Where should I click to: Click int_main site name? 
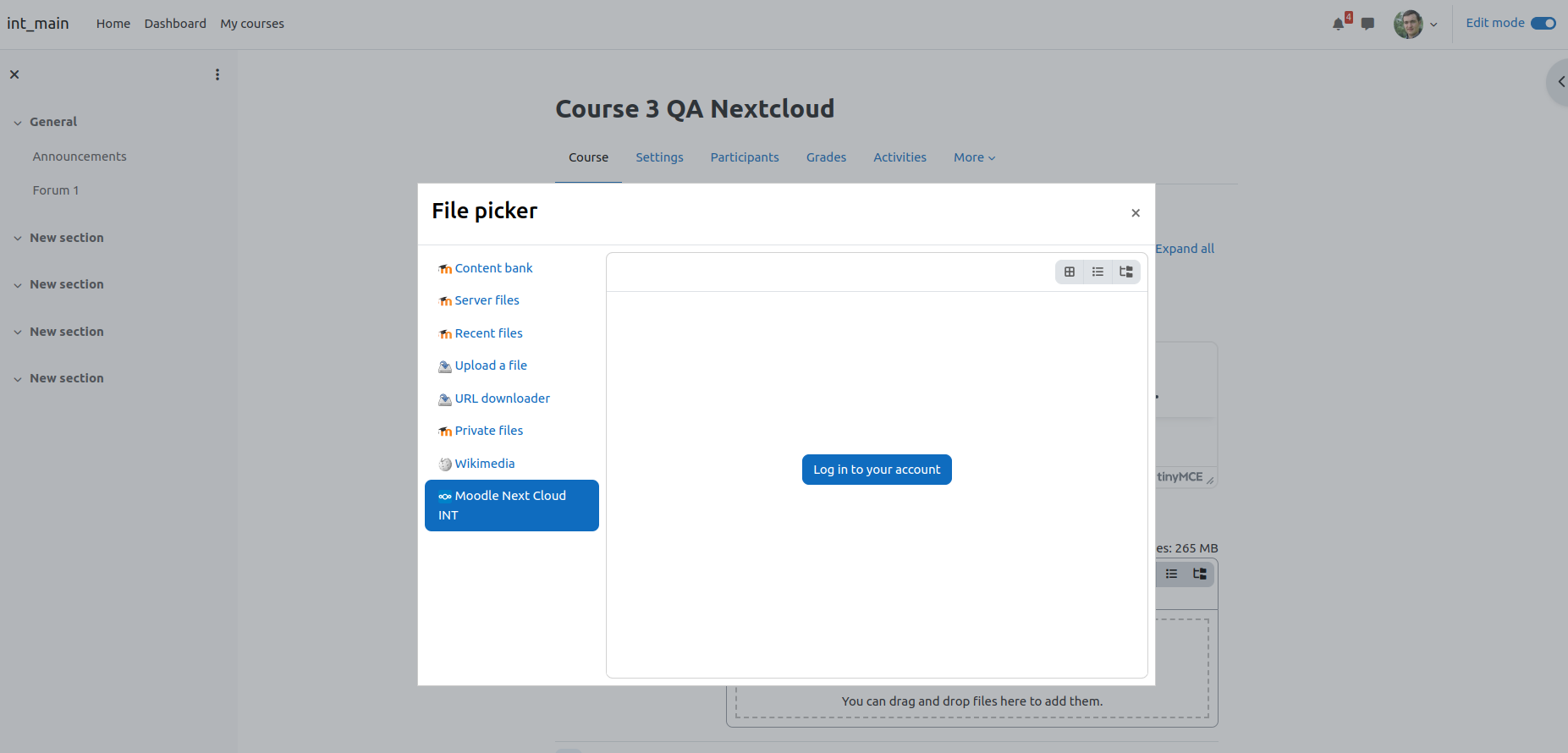point(38,24)
